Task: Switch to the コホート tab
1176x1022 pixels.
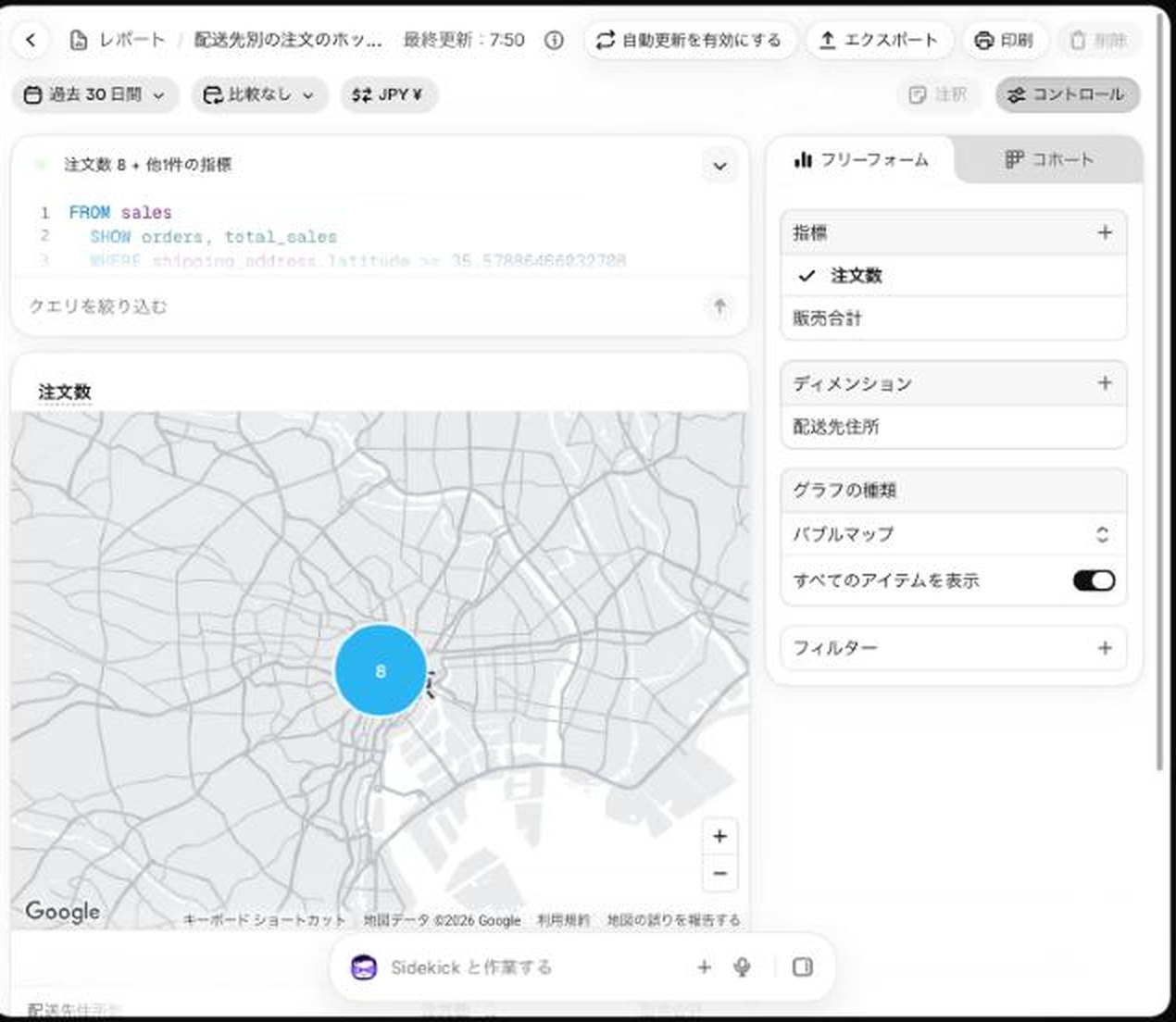Action: tap(1049, 160)
